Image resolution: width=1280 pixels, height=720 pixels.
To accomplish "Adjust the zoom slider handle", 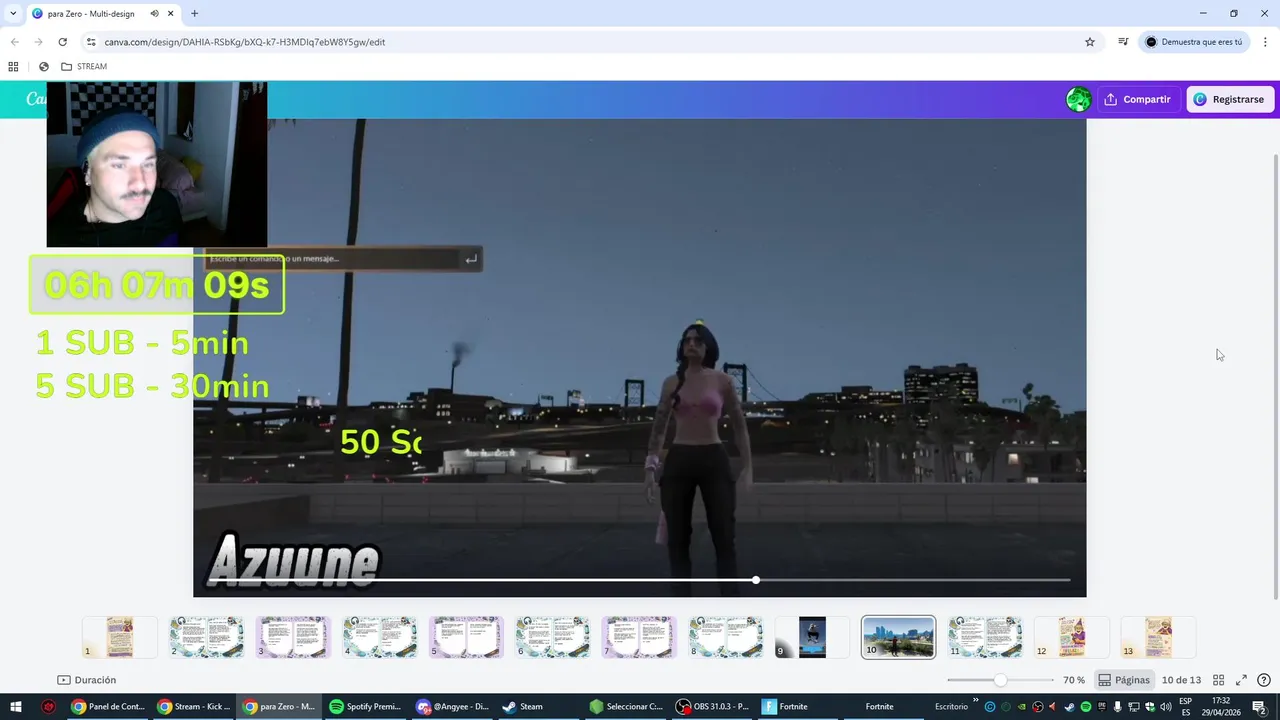I will tap(1000, 680).
